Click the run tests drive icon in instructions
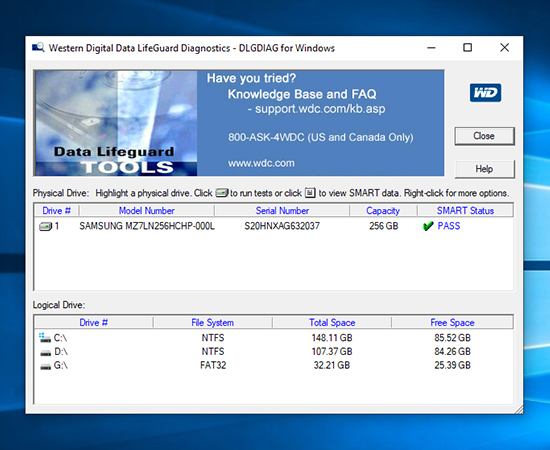Screen dimensions: 550x450 click(222, 193)
